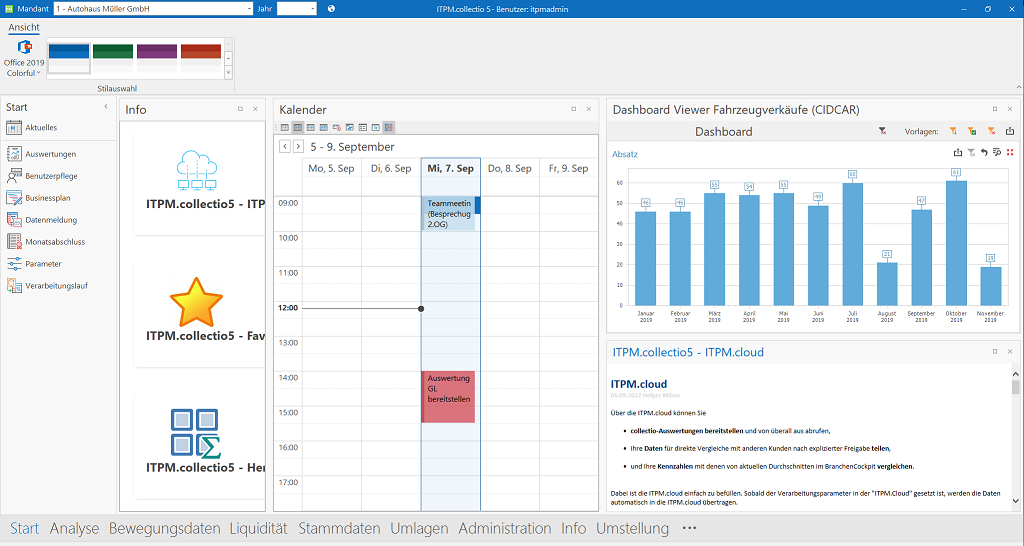The image size is (1024, 546).
Task: Expand the Stilauswahl gallery with the bottom arrow
Action: tap(228, 73)
